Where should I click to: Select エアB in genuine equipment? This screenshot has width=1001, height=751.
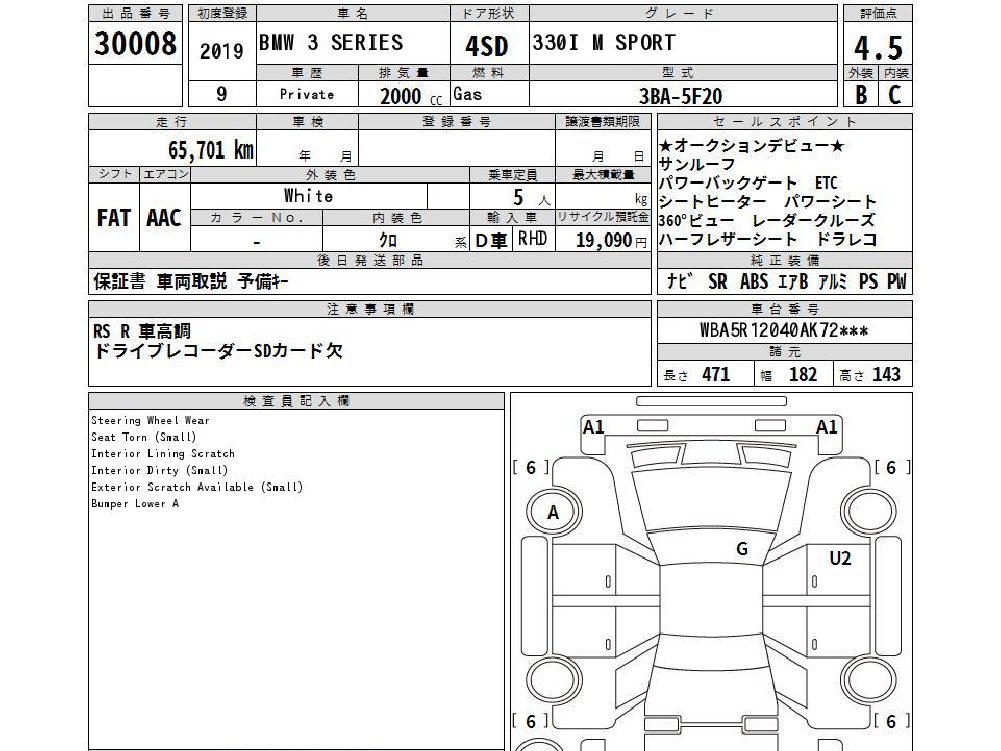pos(793,282)
